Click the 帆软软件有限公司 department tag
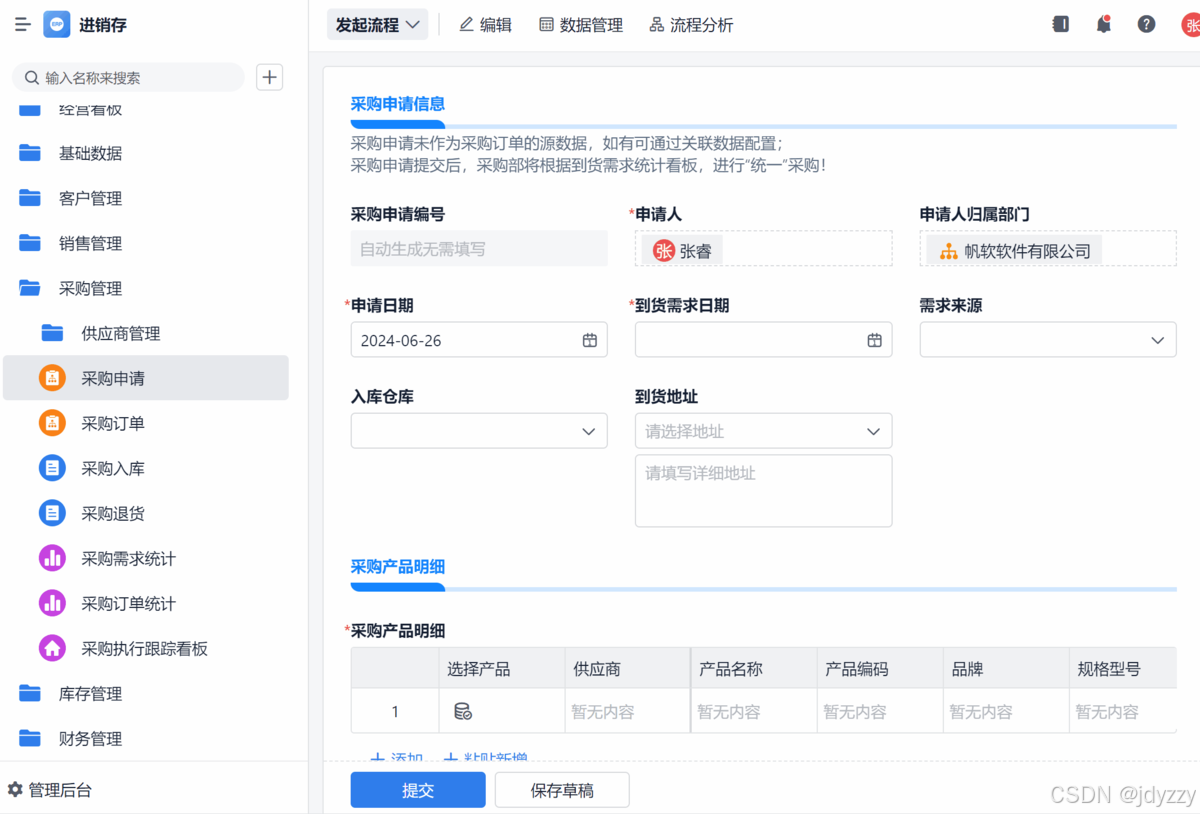 1015,250
